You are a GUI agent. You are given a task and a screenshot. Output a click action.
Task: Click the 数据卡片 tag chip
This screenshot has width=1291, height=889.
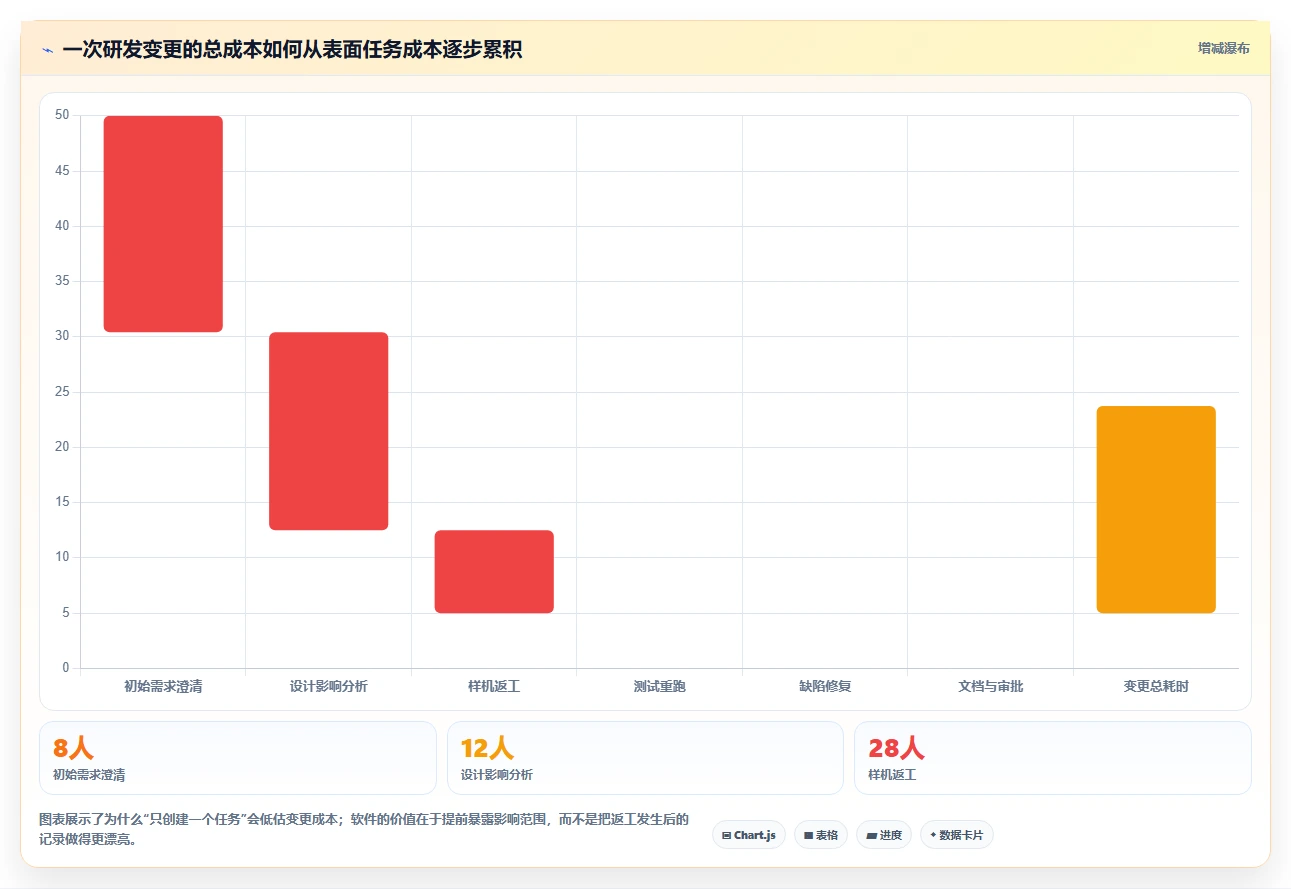coord(957,835)
